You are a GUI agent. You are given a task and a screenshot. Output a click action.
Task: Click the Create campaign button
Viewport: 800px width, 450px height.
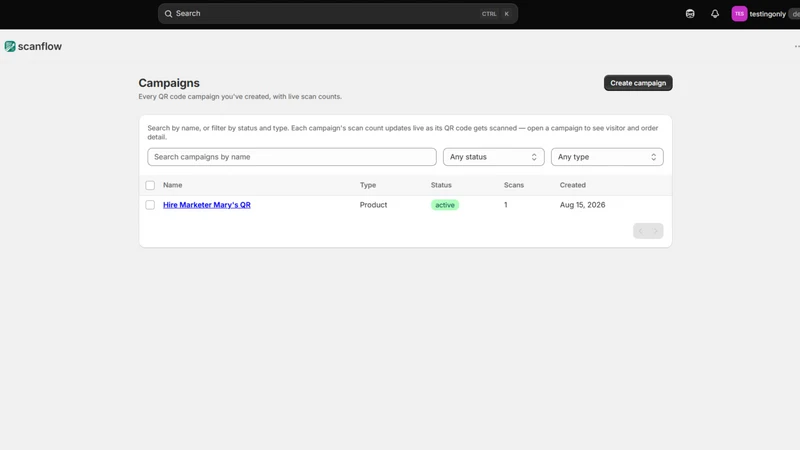(x=638, y=83)
